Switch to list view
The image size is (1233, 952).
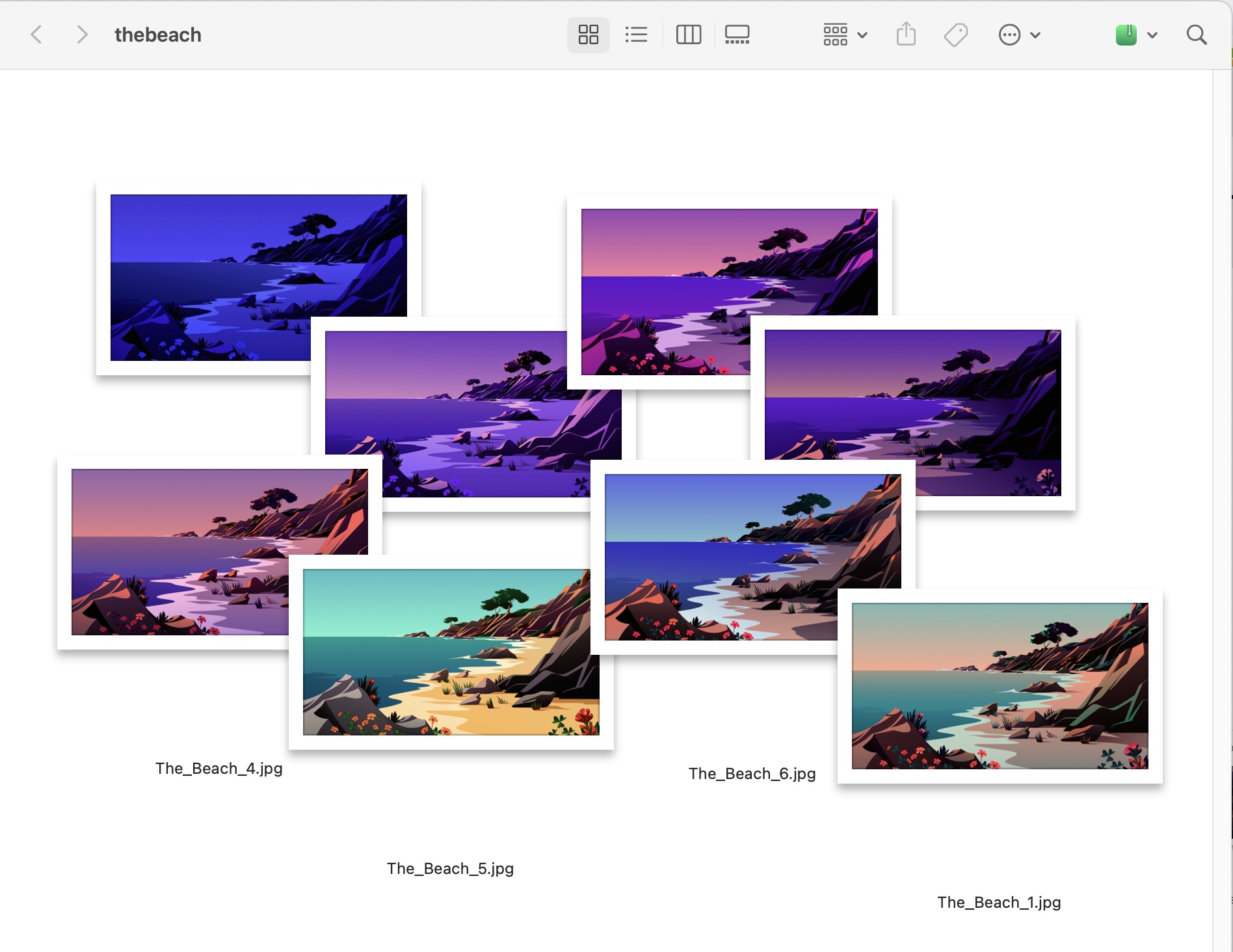click(636, 34)
